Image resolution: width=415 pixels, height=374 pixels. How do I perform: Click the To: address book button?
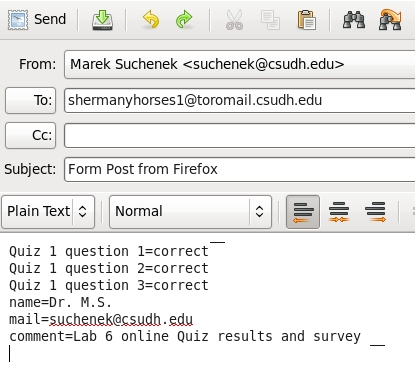point(31,100)
